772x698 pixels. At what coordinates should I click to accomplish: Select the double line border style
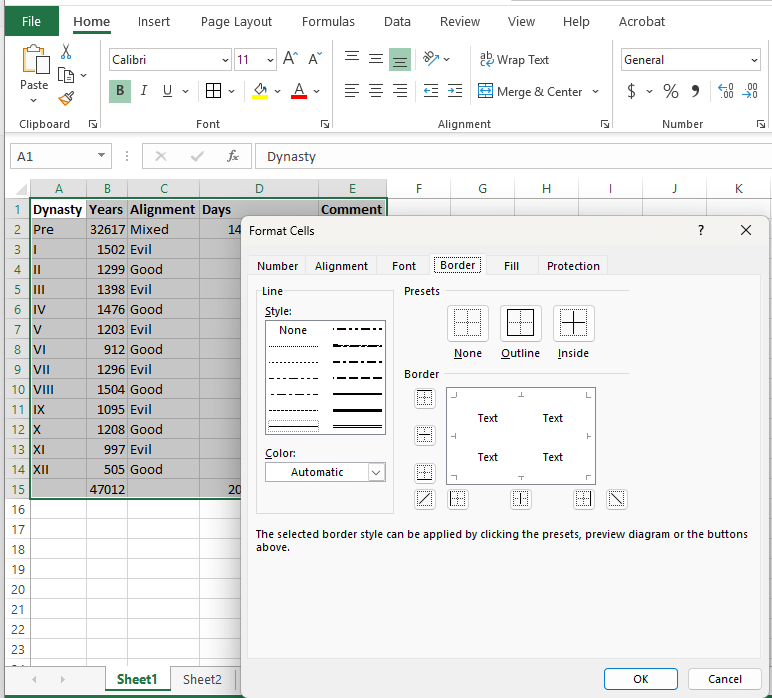coord(357,425)
